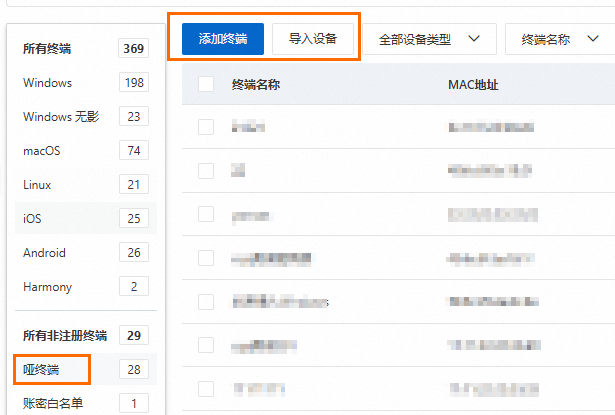Select the third row checkbox

click(x=206, y=214)
